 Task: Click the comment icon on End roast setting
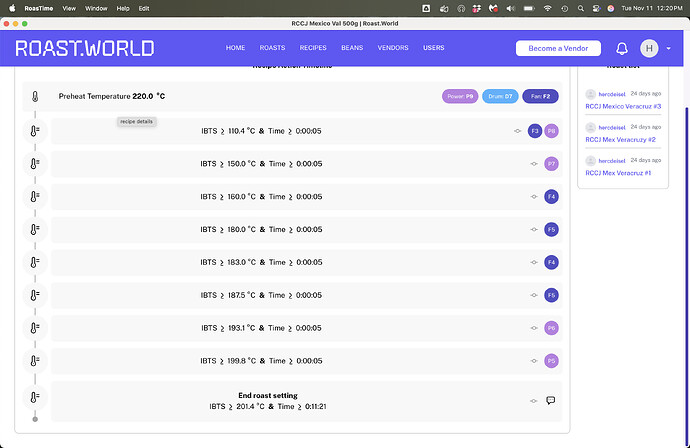tap(550, 400)
